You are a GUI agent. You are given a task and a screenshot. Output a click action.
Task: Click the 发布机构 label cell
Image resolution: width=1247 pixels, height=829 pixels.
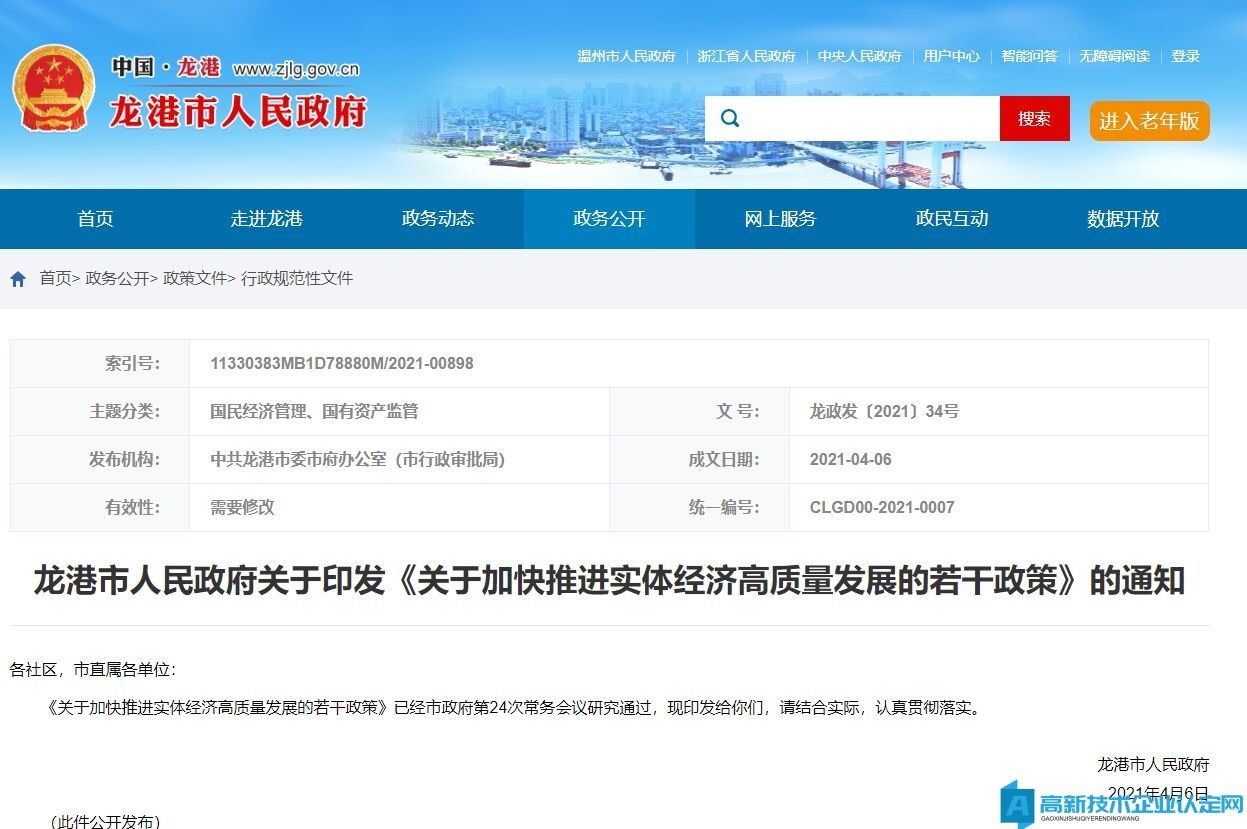[100, 460]
